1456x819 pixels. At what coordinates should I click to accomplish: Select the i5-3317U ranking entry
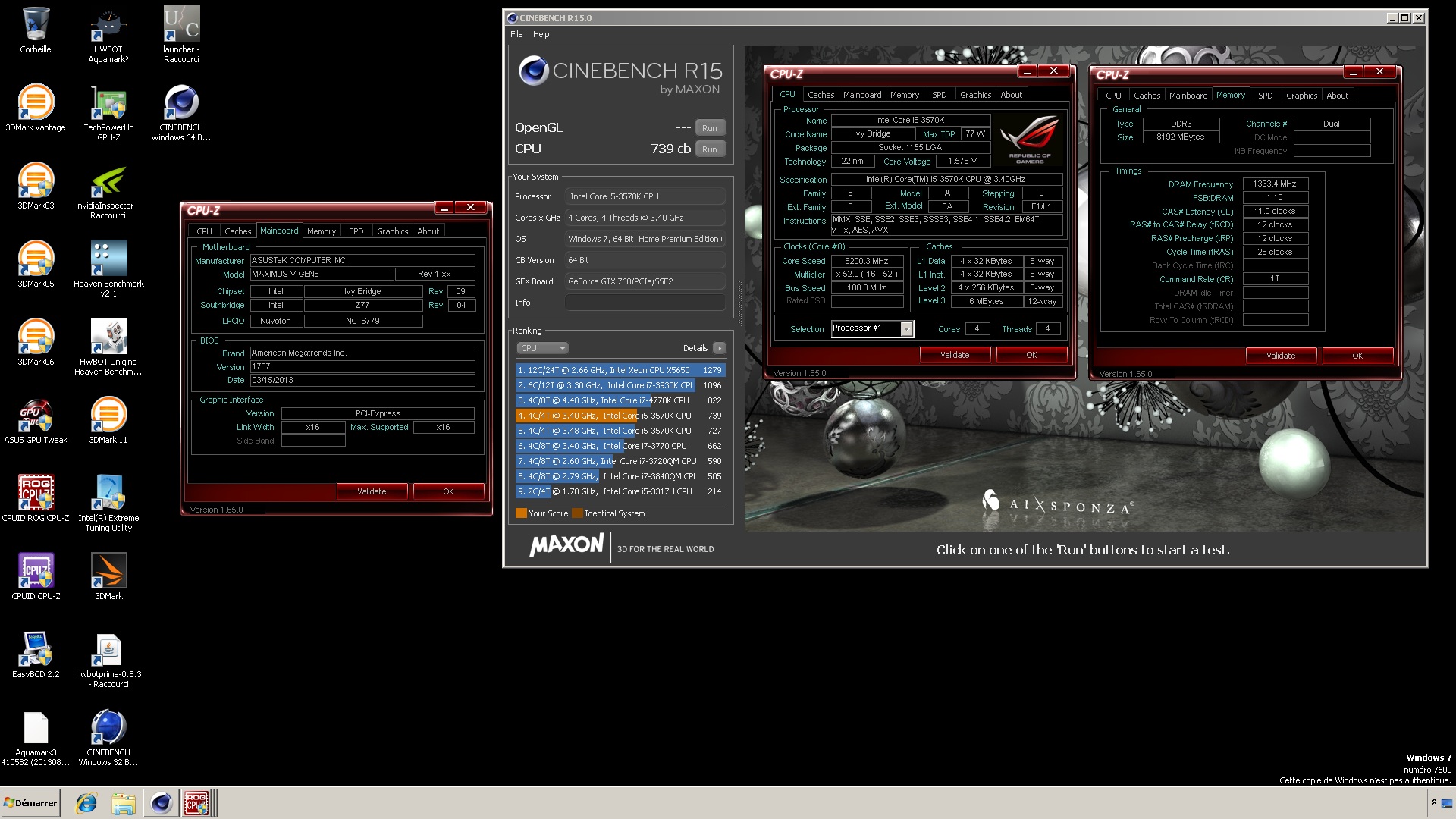pyautogui.click(x=620, y=491)
